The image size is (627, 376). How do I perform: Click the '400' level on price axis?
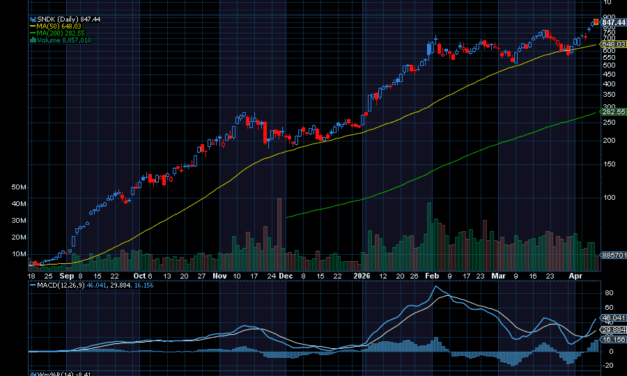point(609,84)
